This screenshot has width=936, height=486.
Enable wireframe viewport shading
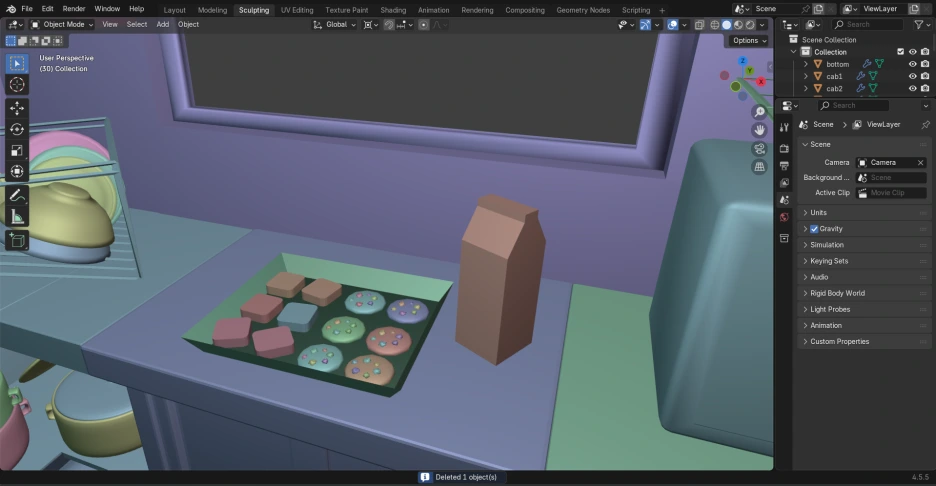click(715, 24)
